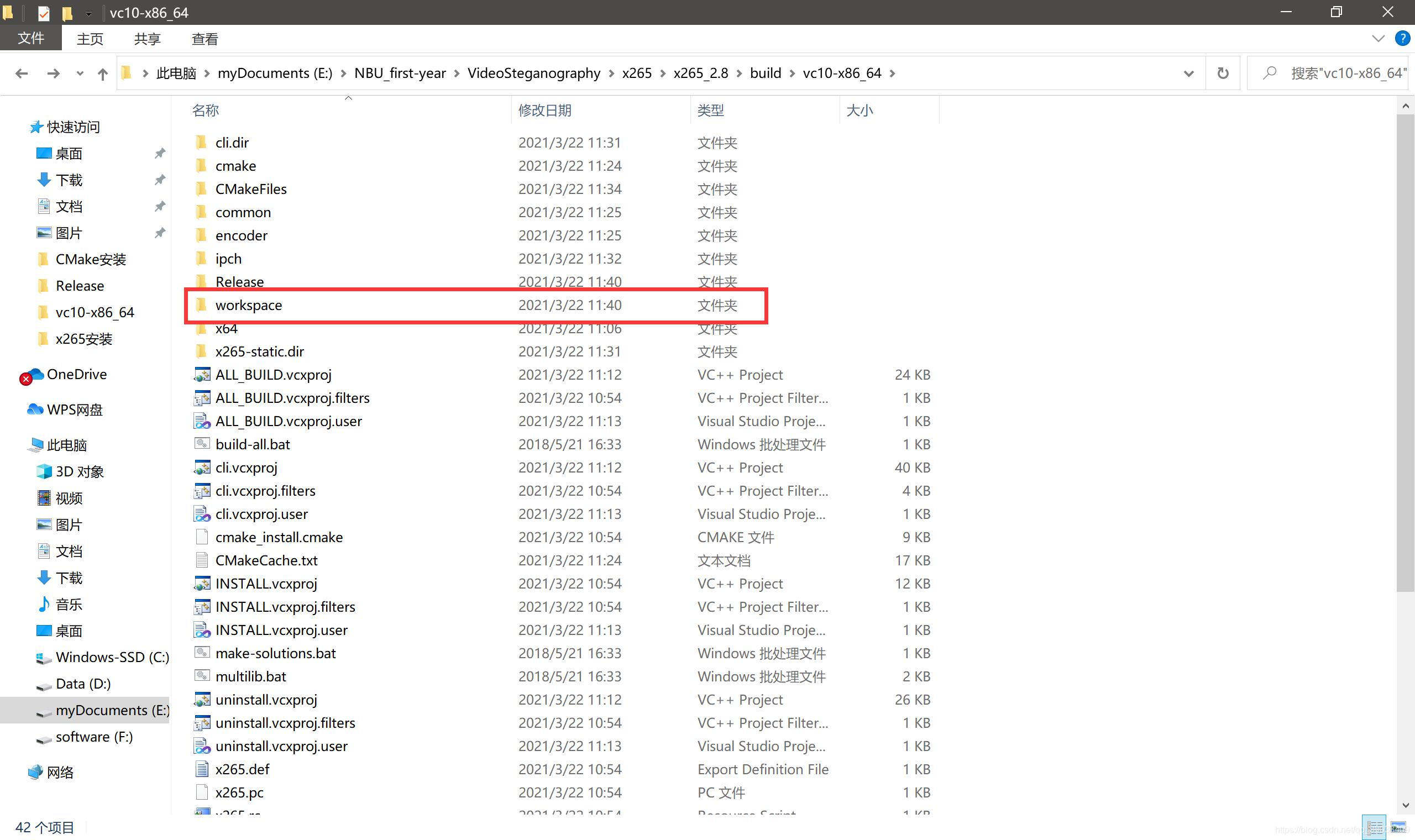This screenshot has width=1415, height=840.
Task: Open the 3D 对象 folder in sidebar
Action: click(x=79, y=471)
